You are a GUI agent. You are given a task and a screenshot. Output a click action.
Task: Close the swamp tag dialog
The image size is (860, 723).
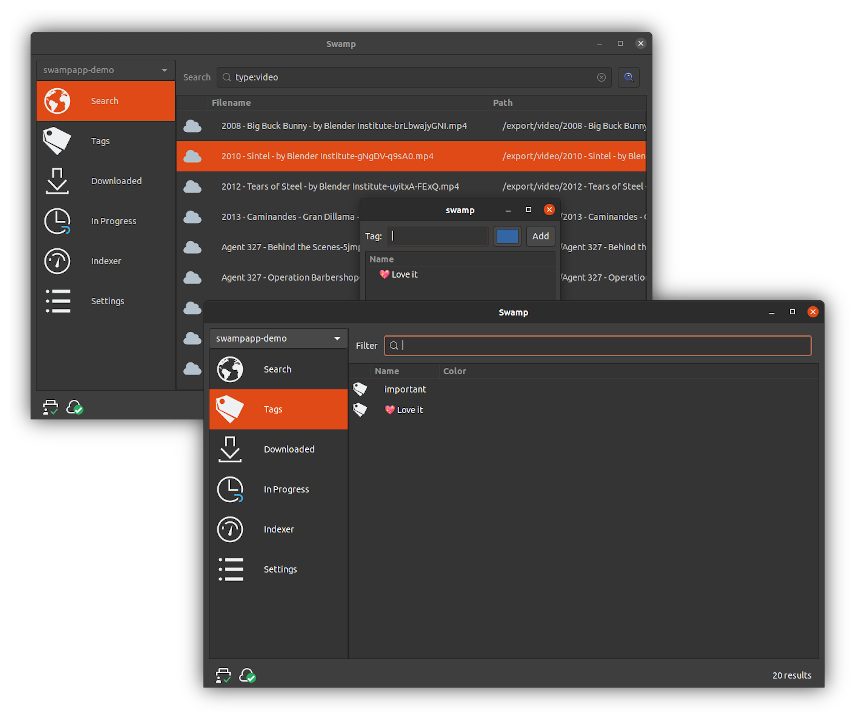(549, 210)
